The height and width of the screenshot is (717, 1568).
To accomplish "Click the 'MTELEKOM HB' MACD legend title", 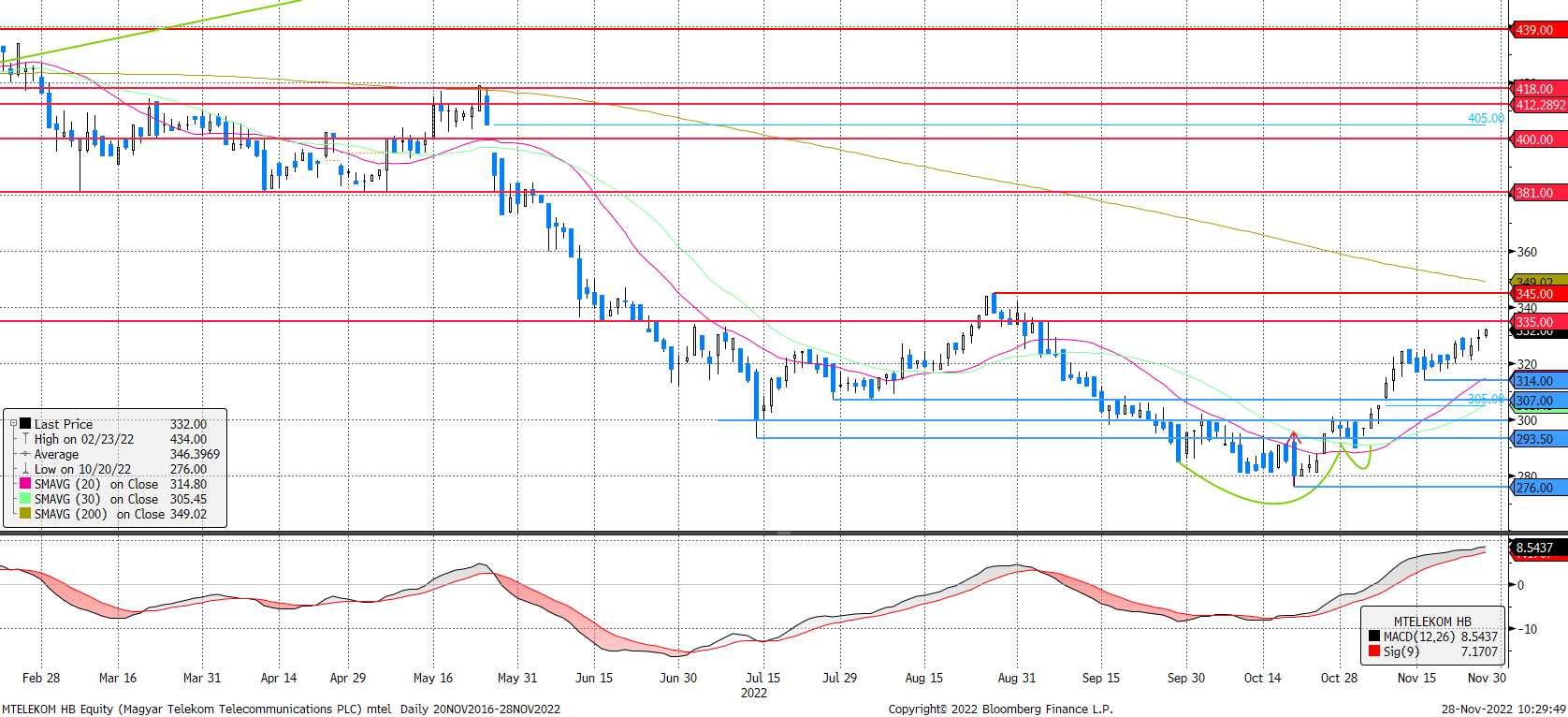I will (x=1432, y=622).
